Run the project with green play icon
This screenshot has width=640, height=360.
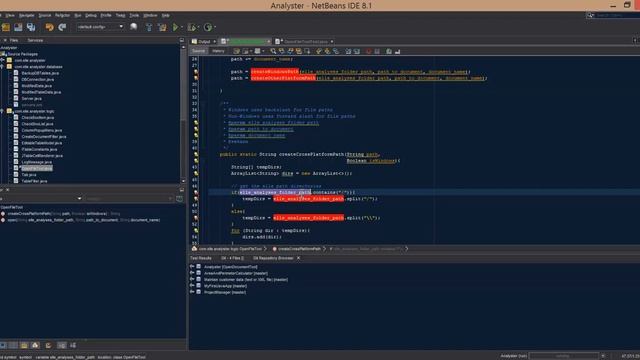[176, 27]
